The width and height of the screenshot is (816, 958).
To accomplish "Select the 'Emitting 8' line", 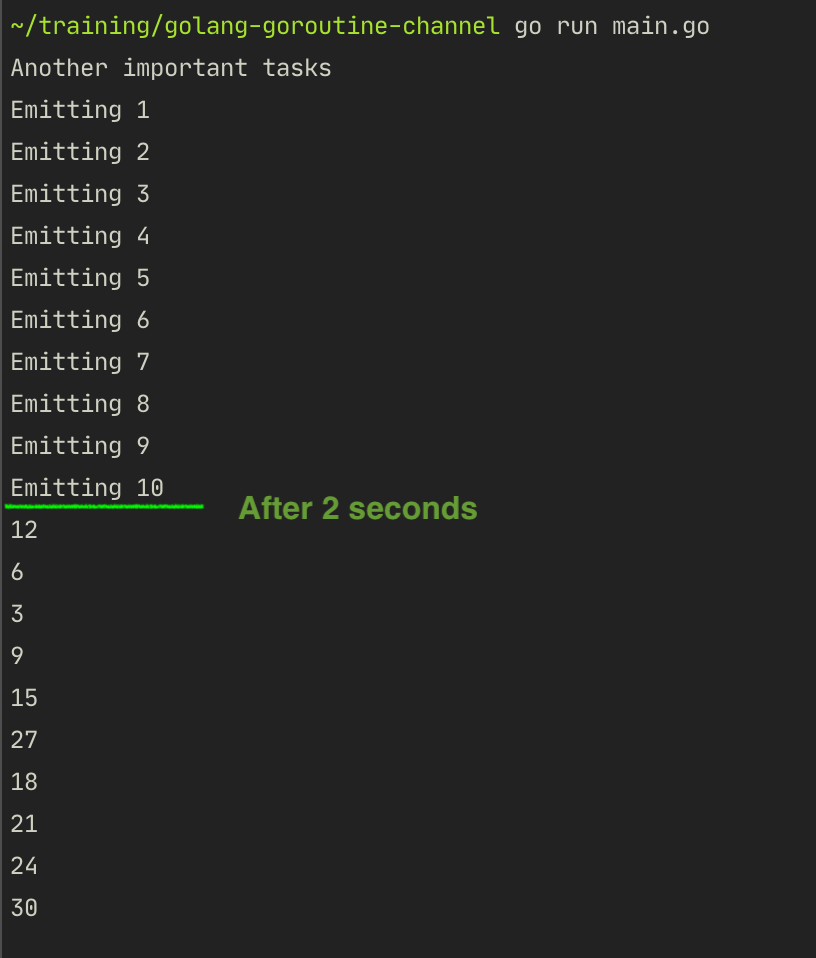I will click(80, 404).
